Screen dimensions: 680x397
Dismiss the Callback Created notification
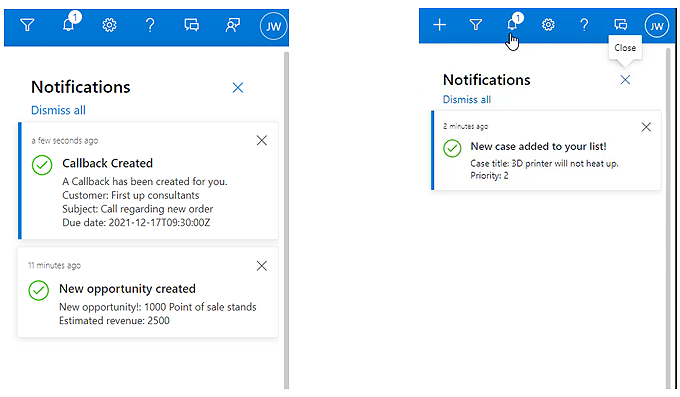point(262,140)
